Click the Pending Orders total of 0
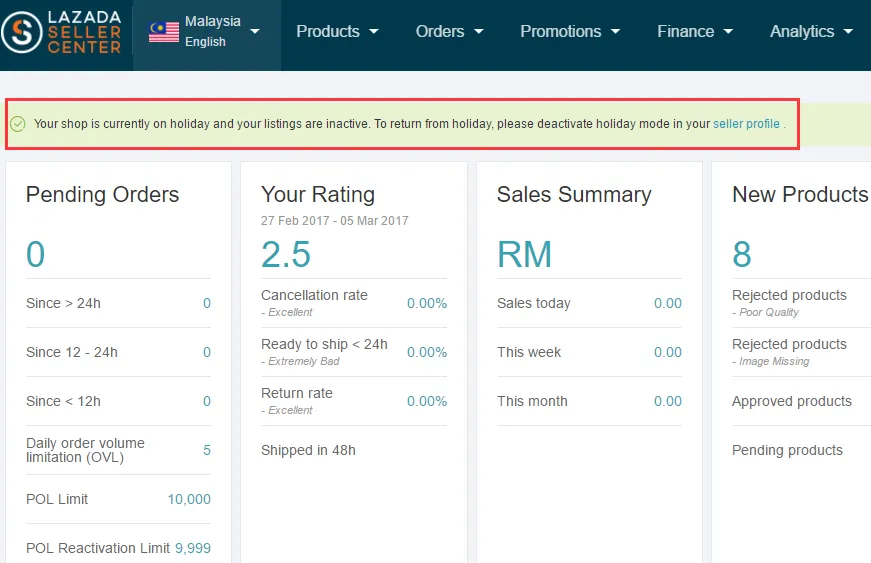 [36, 254]
